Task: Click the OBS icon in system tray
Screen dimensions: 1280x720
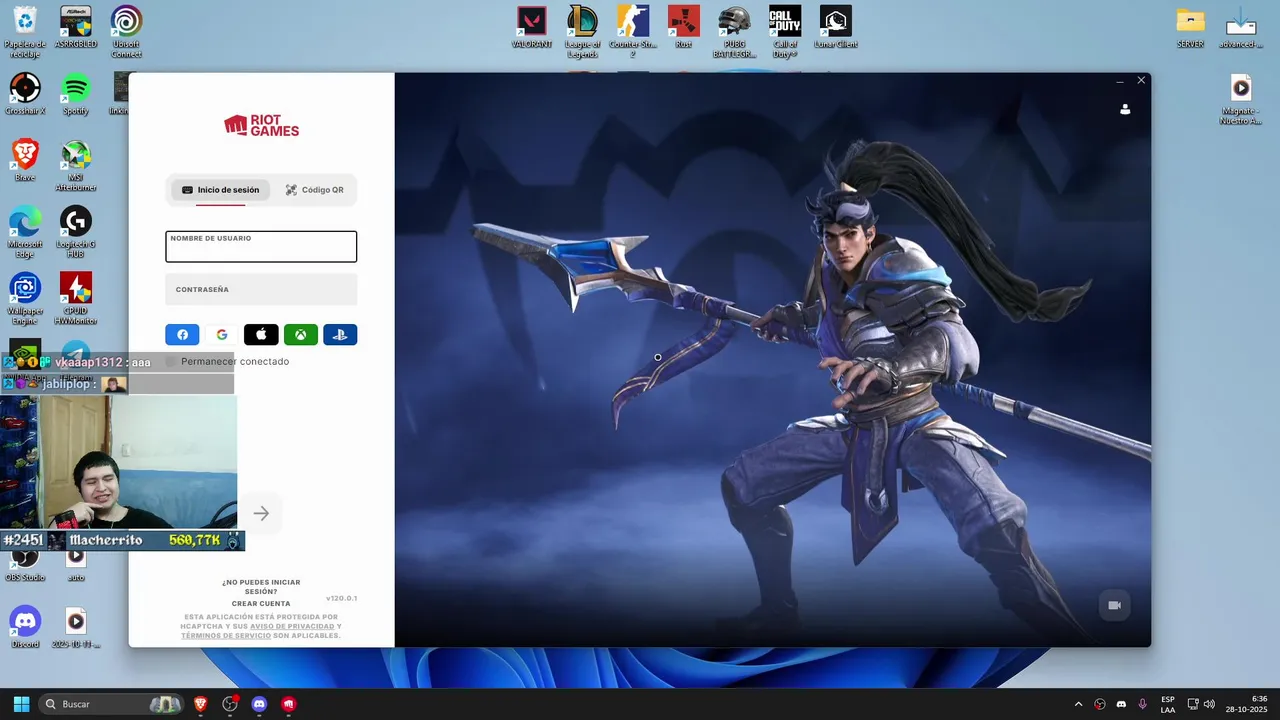Action: 1100,704
